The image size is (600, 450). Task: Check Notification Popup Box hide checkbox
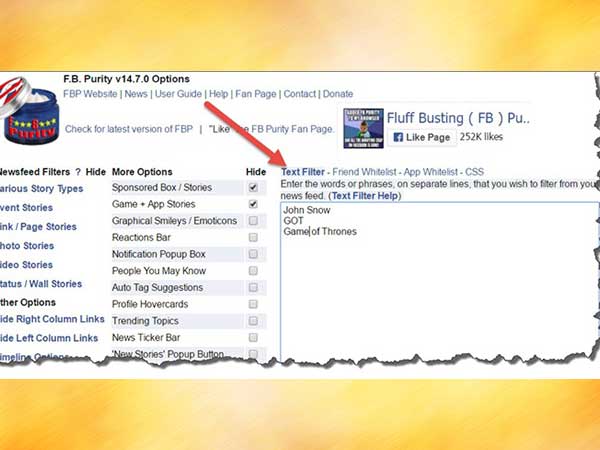(x=253, y=254)
